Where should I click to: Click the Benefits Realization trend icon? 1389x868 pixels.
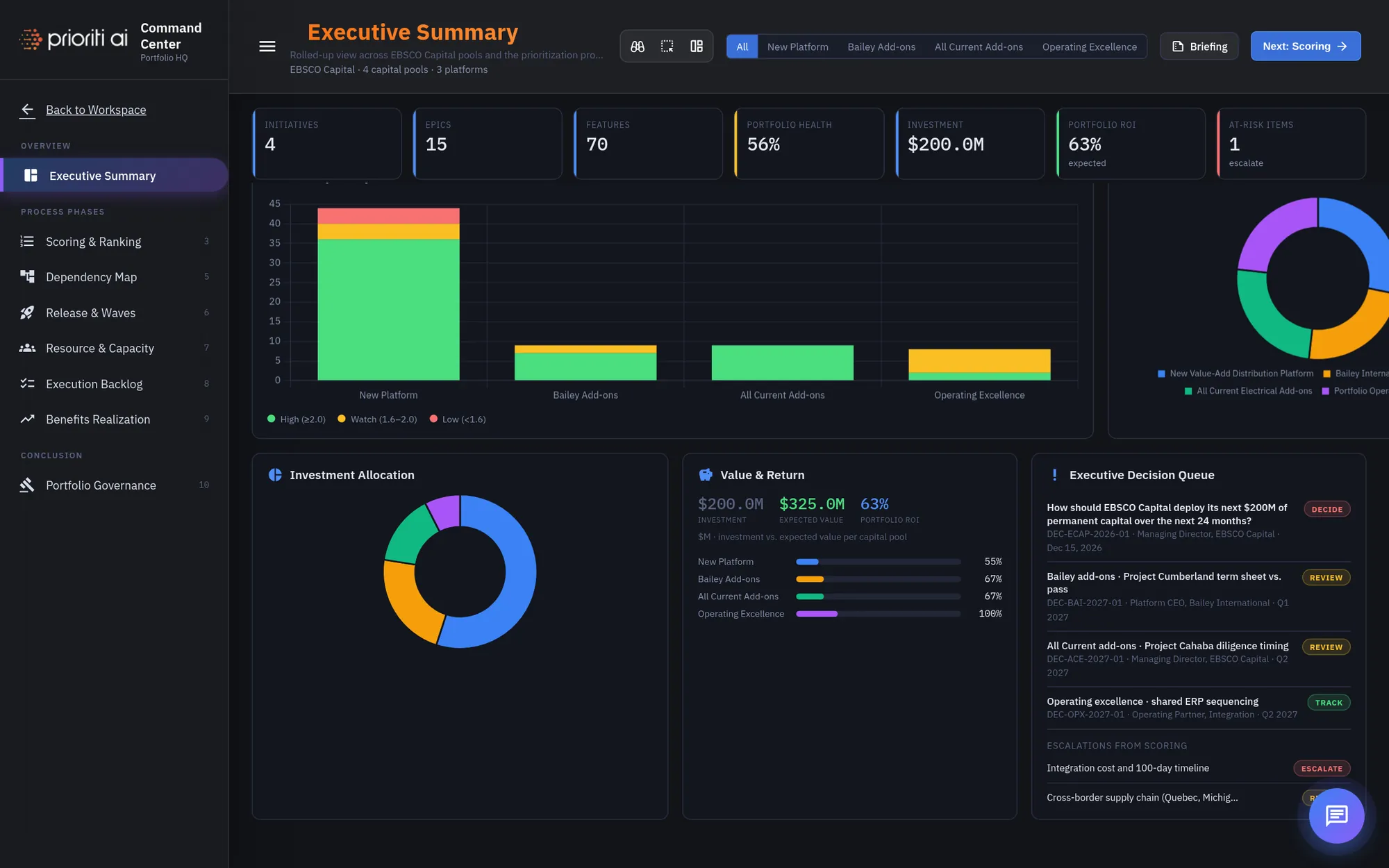click(27, 419)
